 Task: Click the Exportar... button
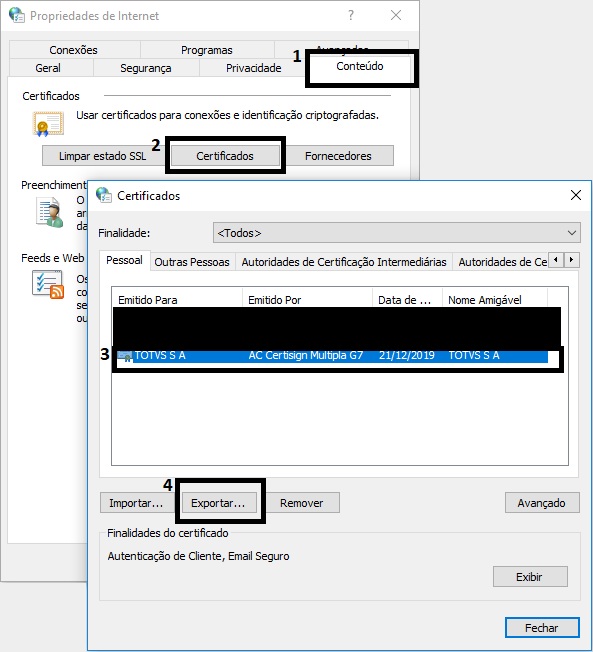click(x=218, y=503)
